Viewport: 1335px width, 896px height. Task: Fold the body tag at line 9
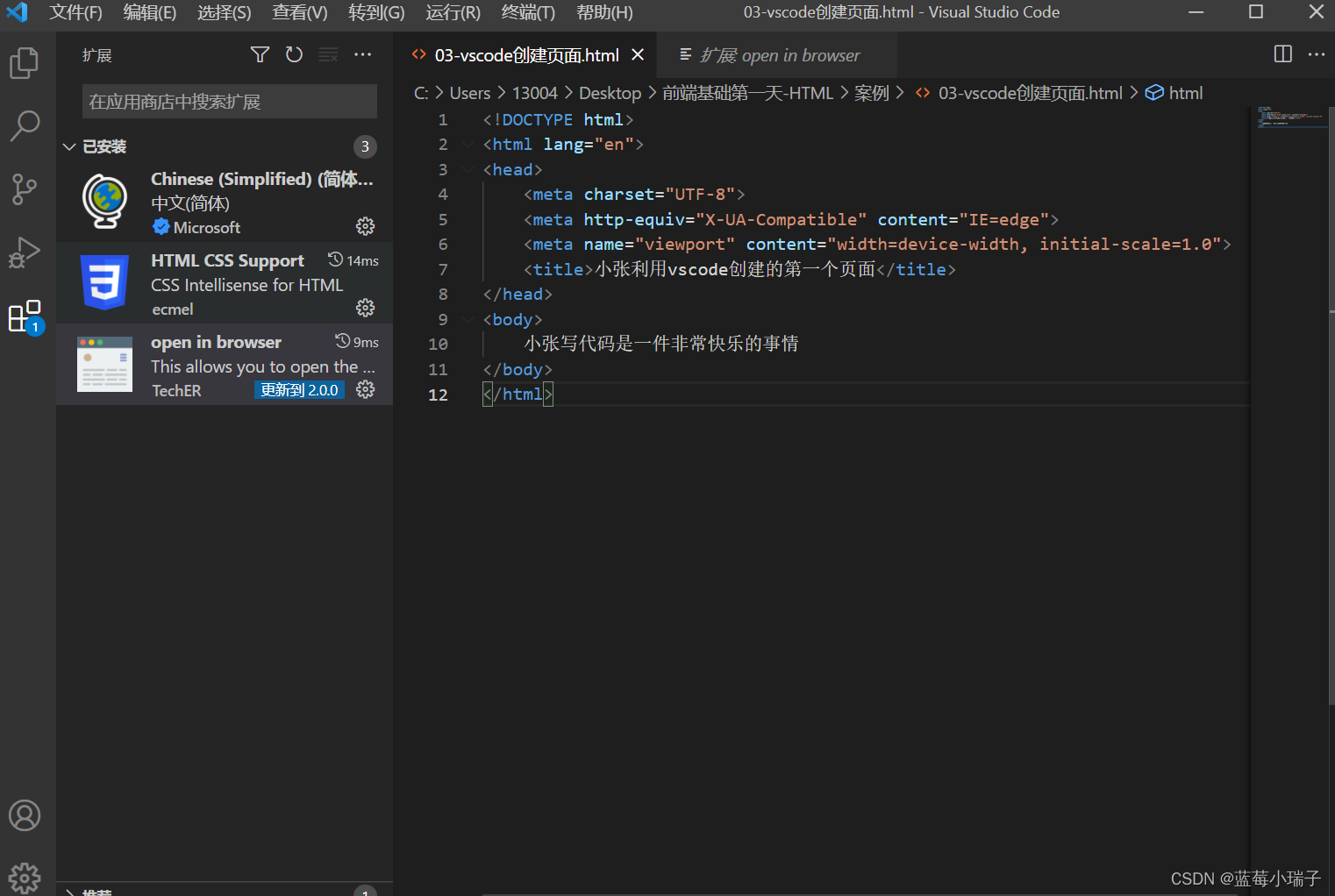468,320
